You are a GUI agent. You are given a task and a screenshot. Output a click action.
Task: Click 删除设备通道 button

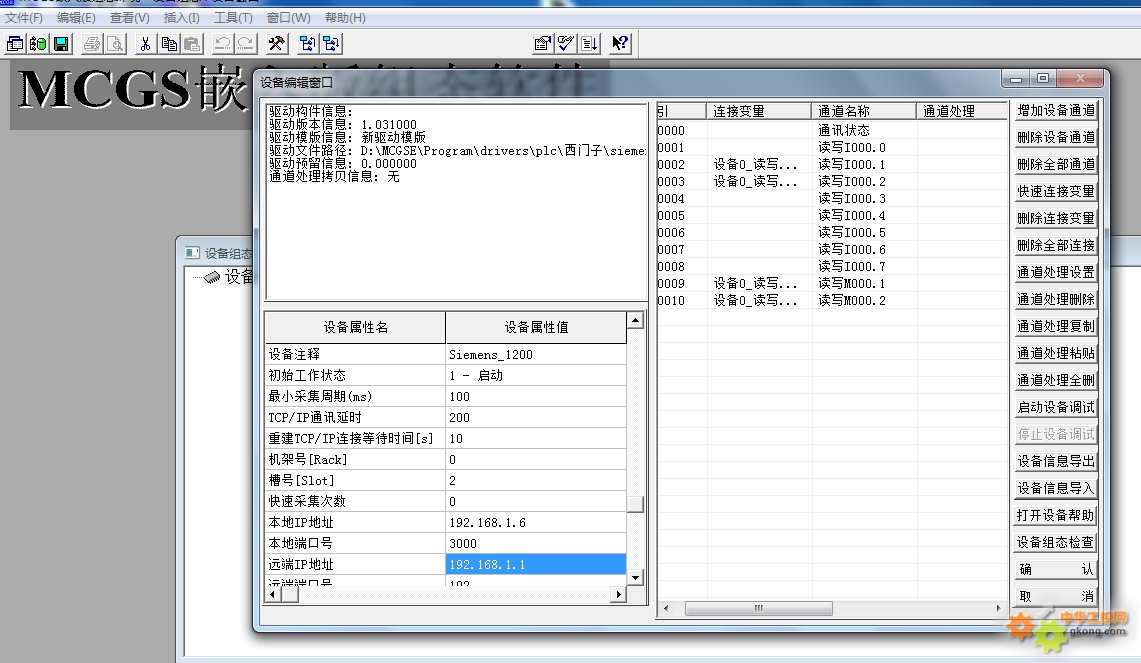1055,138
